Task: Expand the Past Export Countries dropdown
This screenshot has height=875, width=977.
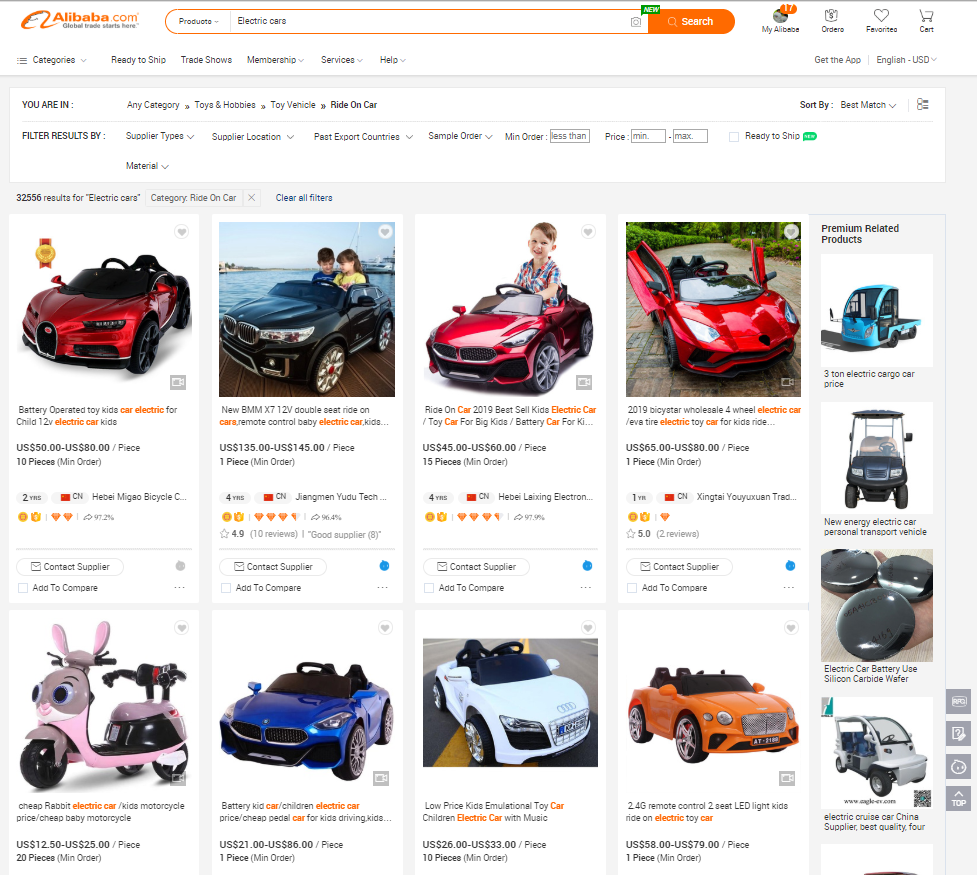Action: point(362,137)
